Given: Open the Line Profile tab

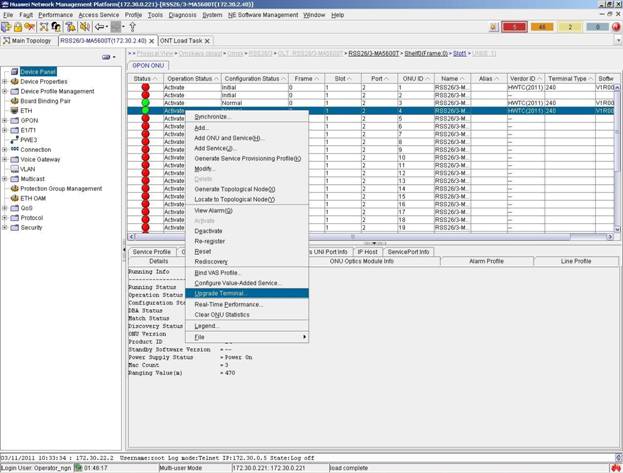Looking at the screenshot, I should (x=576, y=261).
